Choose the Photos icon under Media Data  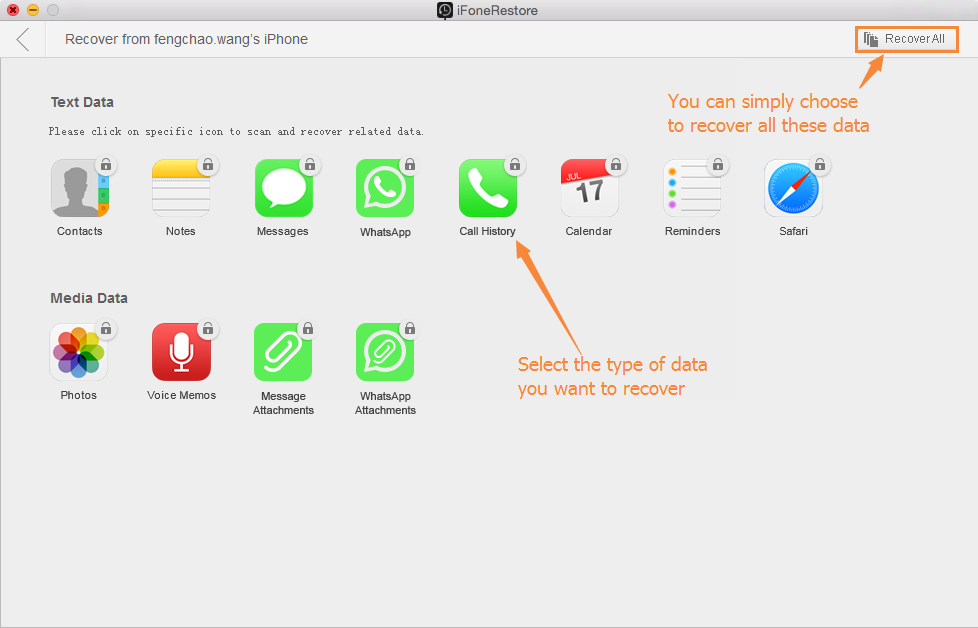[x=78, y=352]
